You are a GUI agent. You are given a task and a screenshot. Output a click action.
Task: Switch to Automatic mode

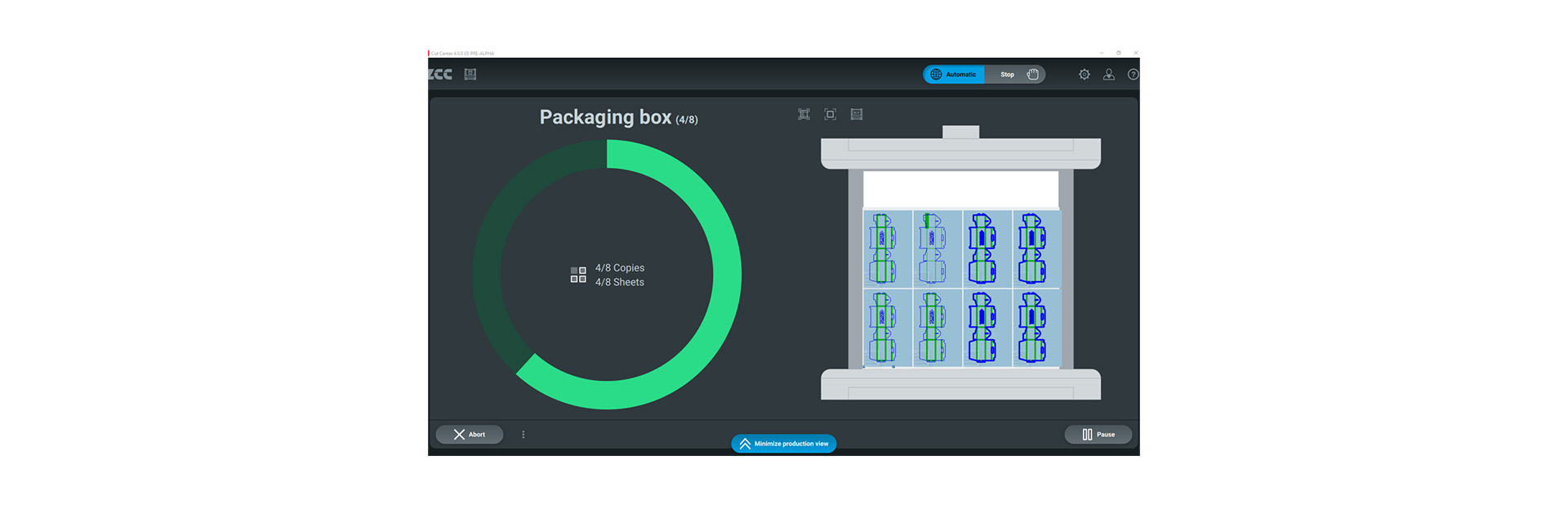click(954, 74)
